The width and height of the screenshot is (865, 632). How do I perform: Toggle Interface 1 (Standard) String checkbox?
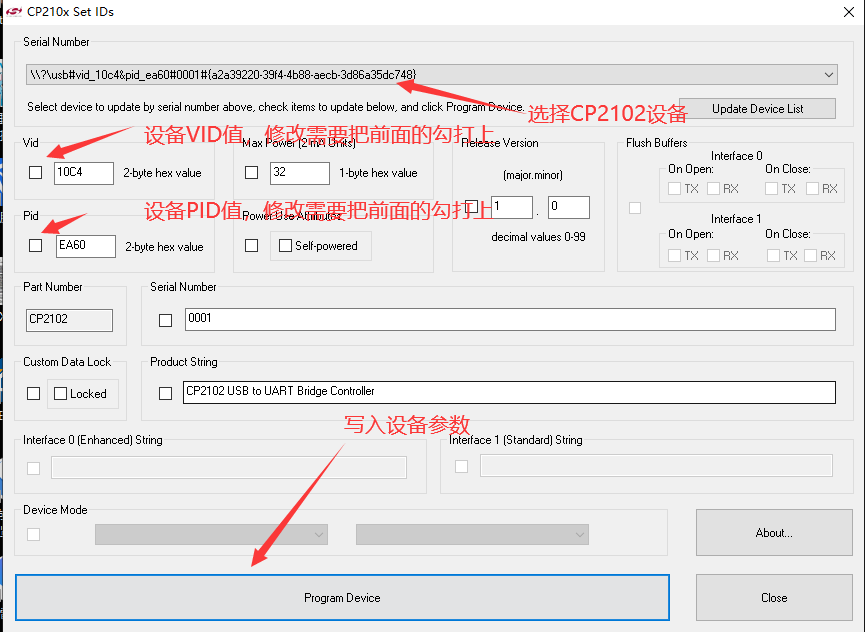462,467
